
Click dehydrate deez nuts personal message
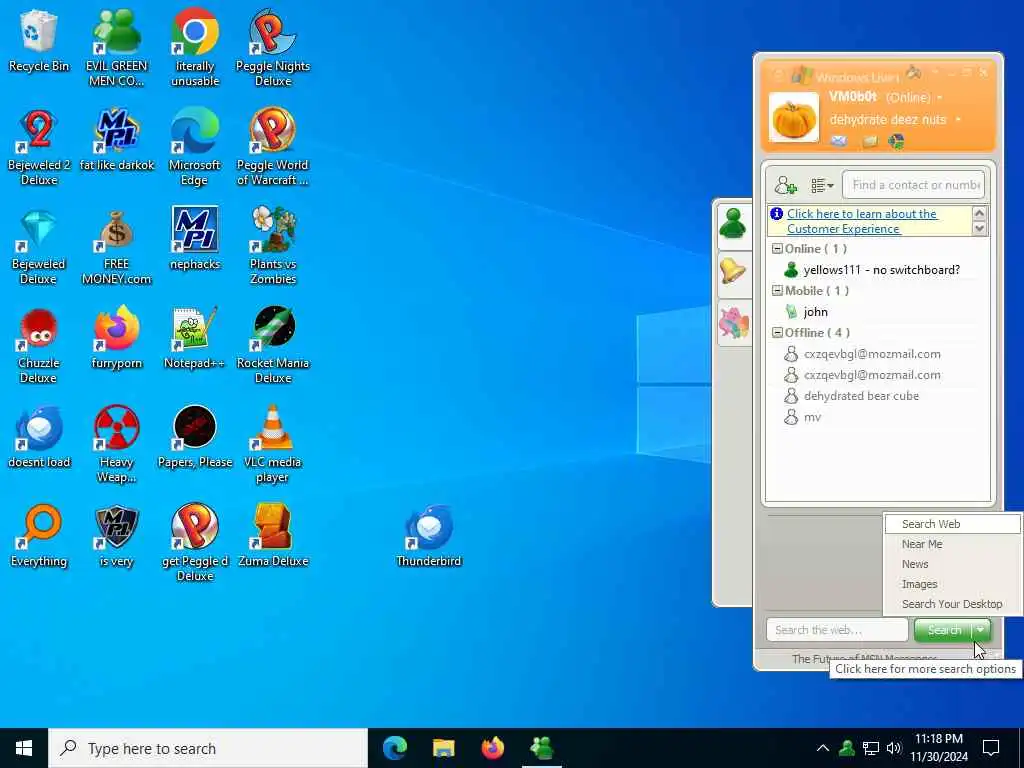tap(888, 120)
